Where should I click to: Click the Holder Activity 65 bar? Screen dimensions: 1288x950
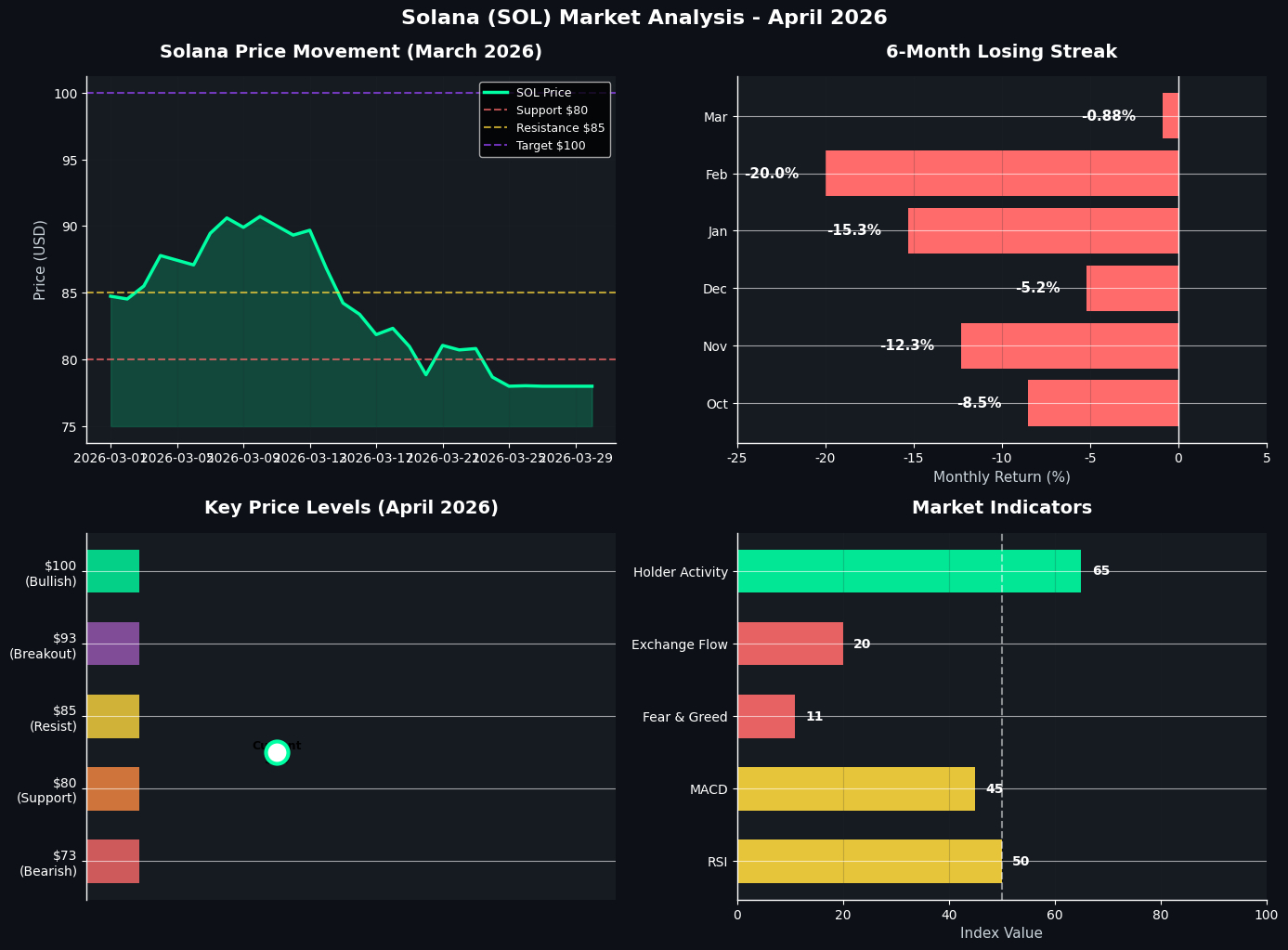(909, 571)
